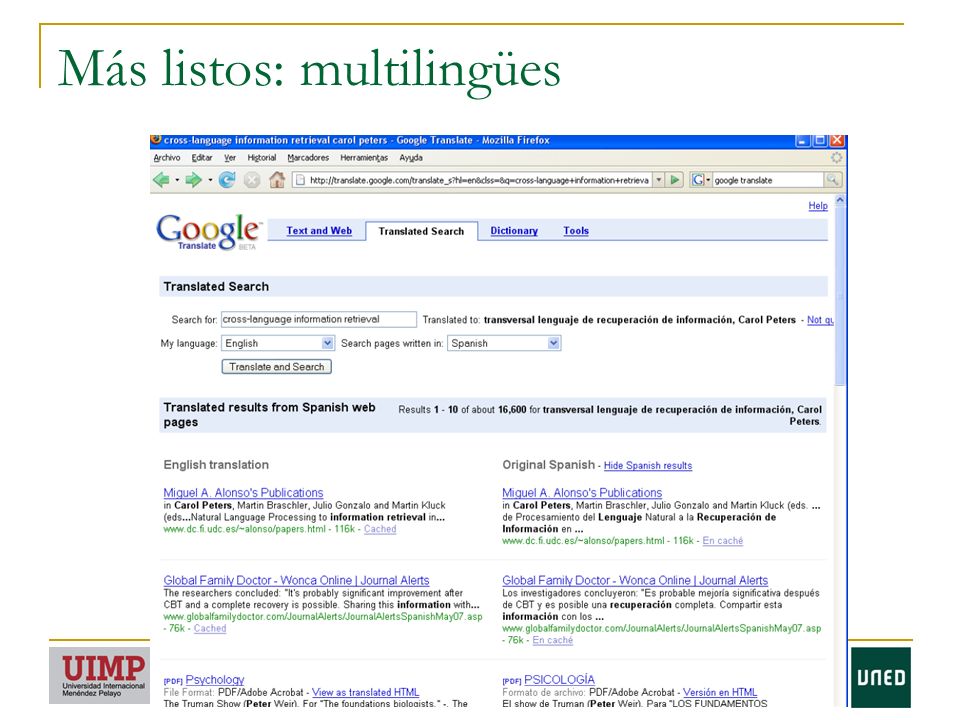The width and height of the screenshot is (960, 720).
Task: Open Spanish Global Family Doctor result
Action: [x=635, y=580]
